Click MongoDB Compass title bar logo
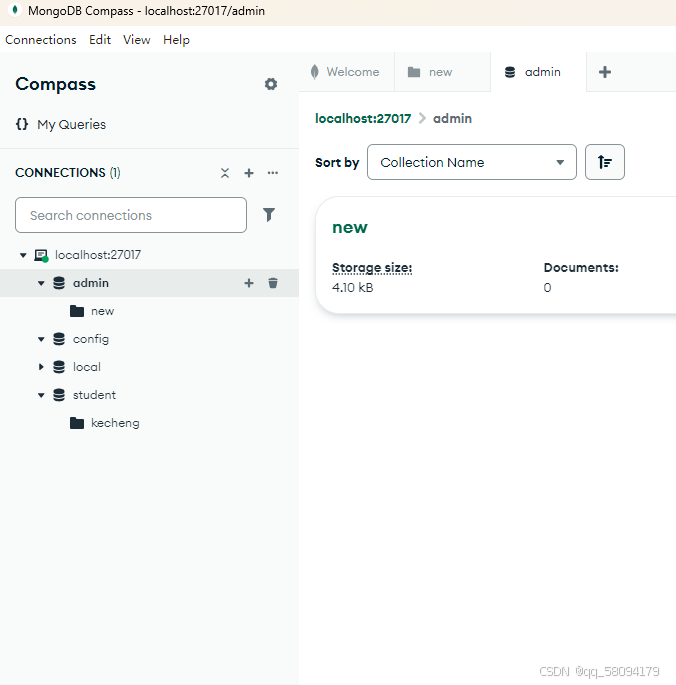The image size is (676, 685). pyautogui.click(x=15, y=10)
